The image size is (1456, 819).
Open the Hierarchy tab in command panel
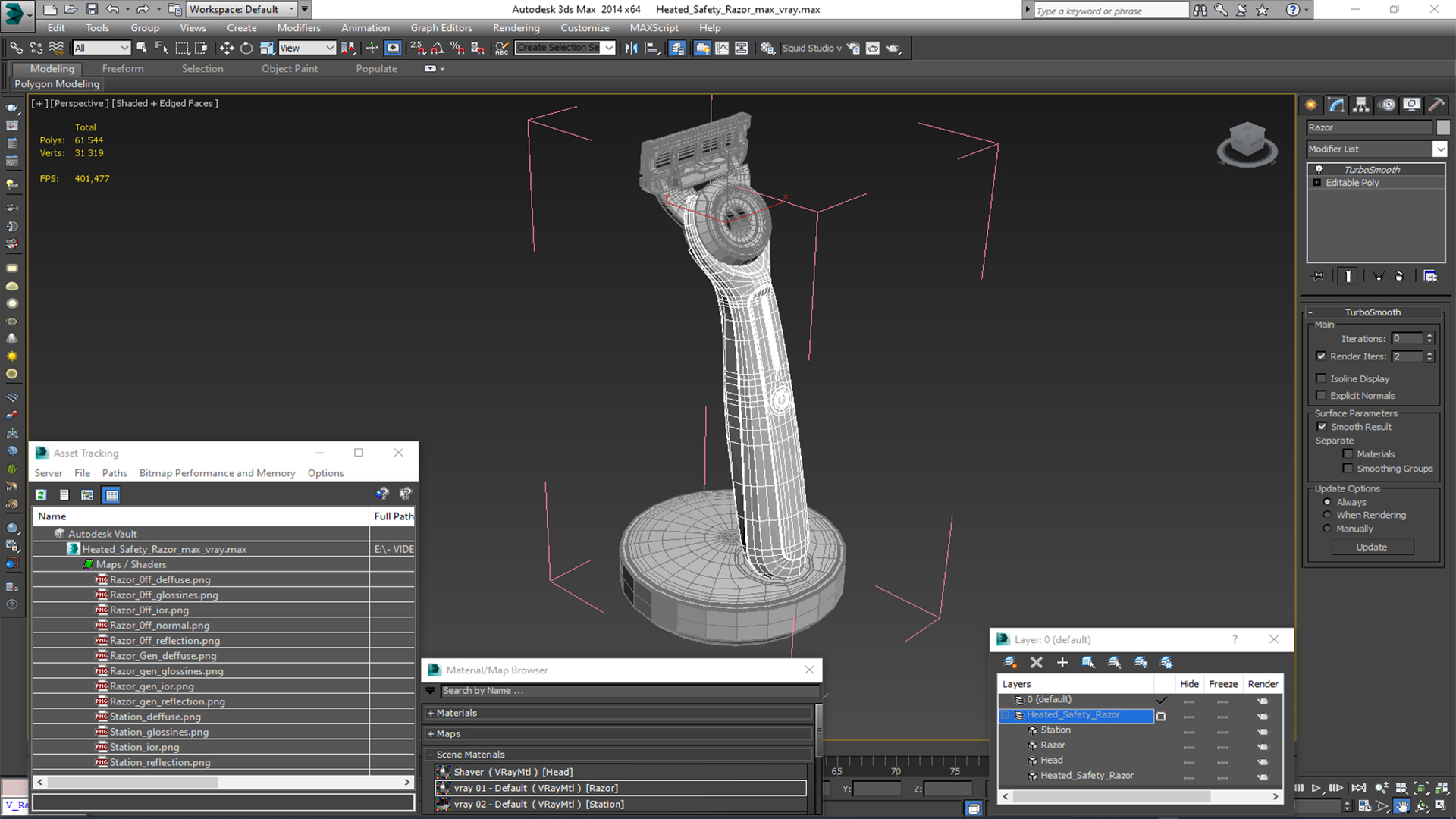[x=1361, y=105]
